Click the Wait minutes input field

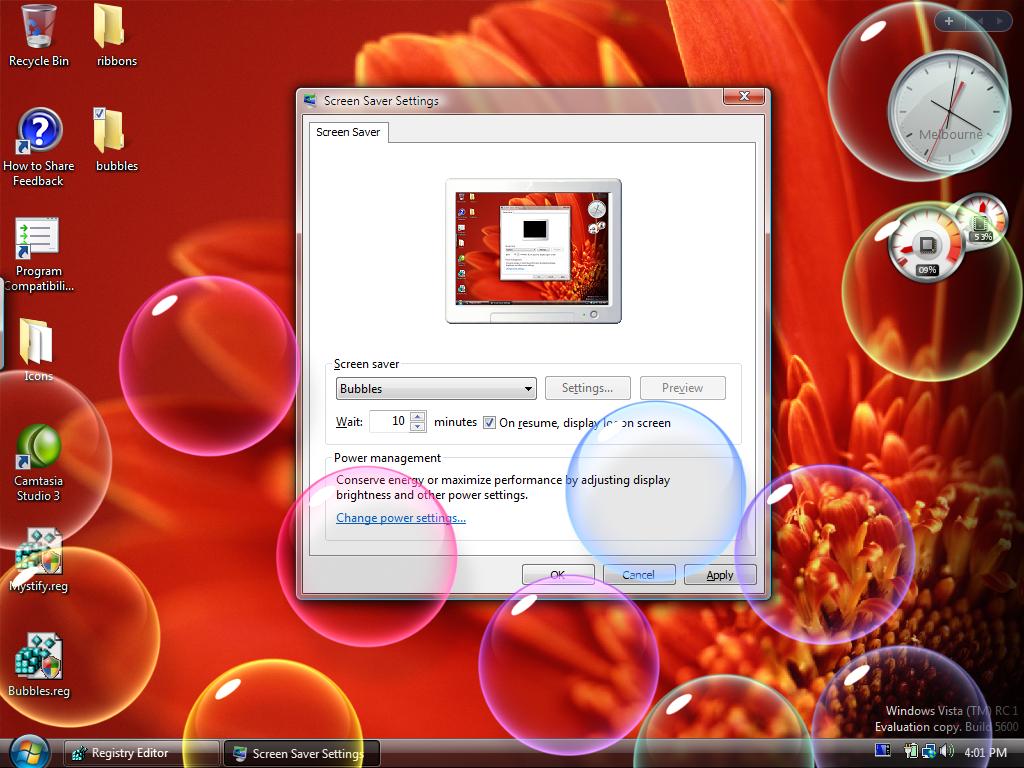click(x=390, y=421)
